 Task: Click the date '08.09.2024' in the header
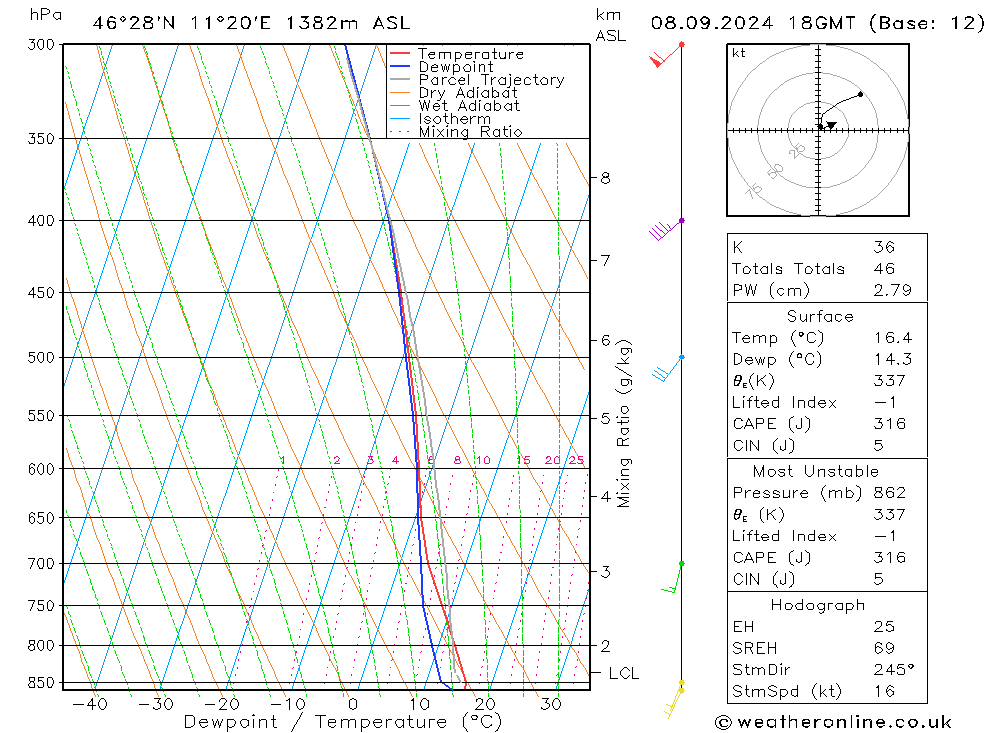pos(712,23)
